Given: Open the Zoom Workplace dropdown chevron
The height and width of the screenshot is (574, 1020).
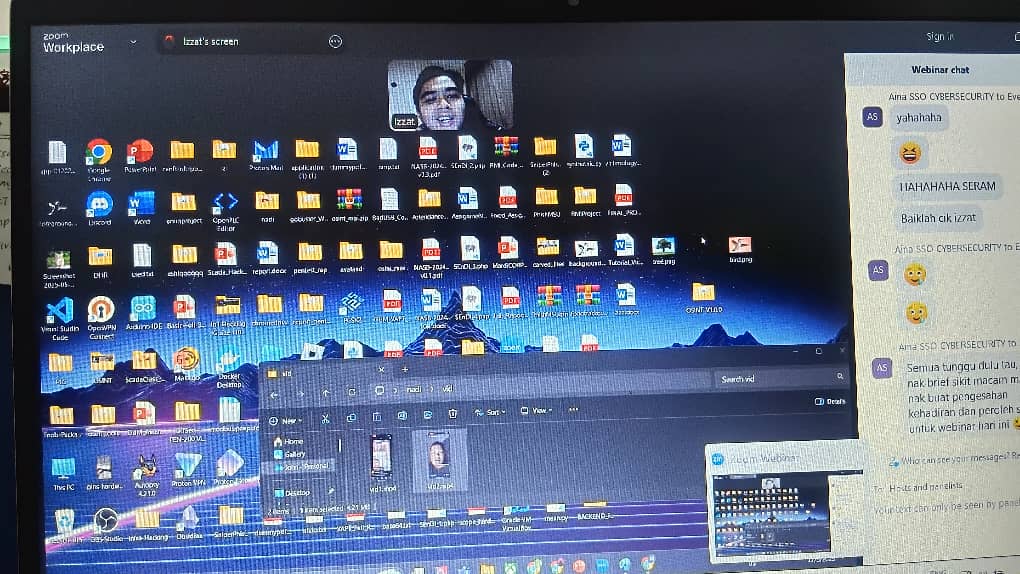Looking at the screenshot, I should coord(133,42).
